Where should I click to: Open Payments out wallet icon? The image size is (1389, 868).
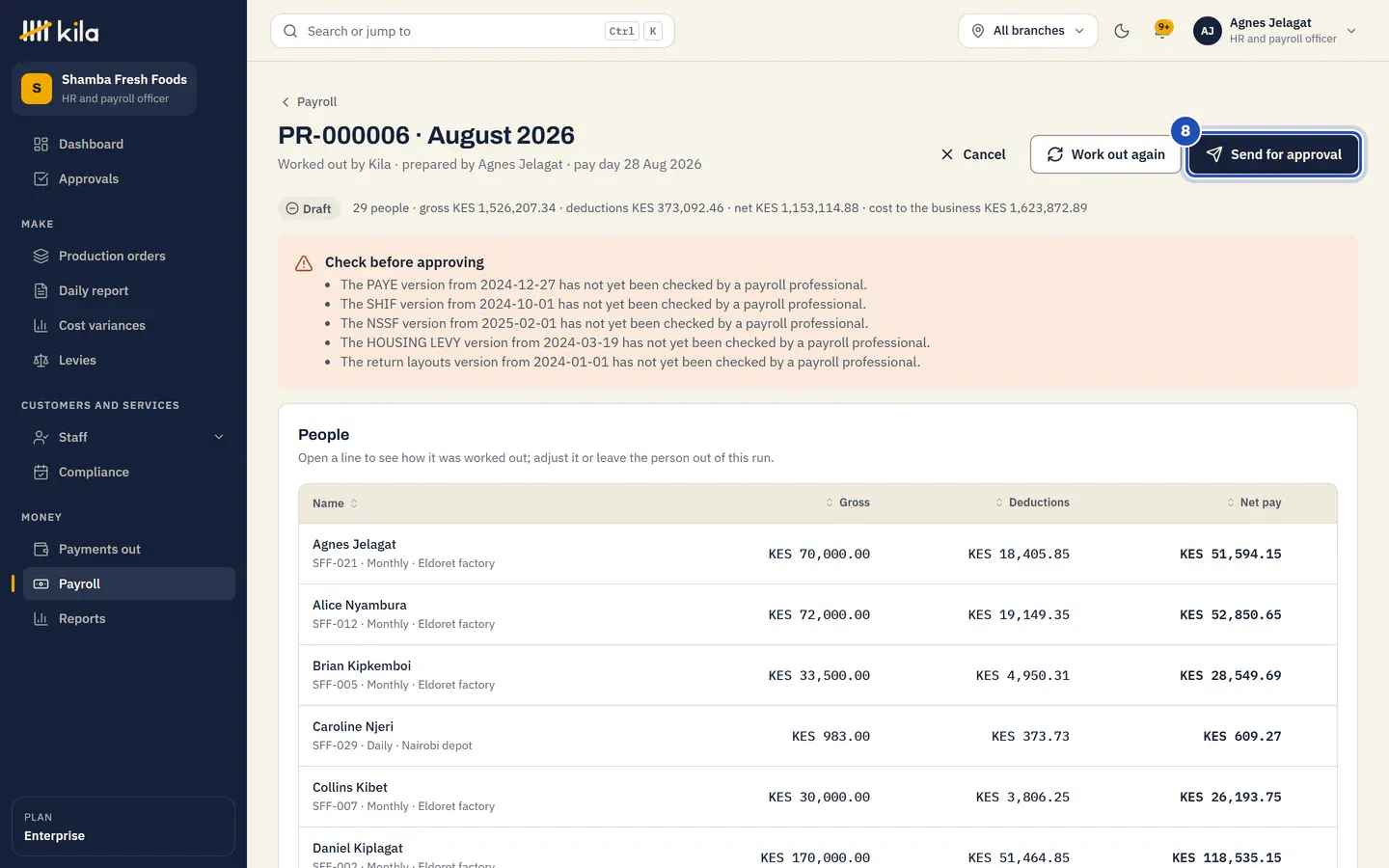click(41, 549)
